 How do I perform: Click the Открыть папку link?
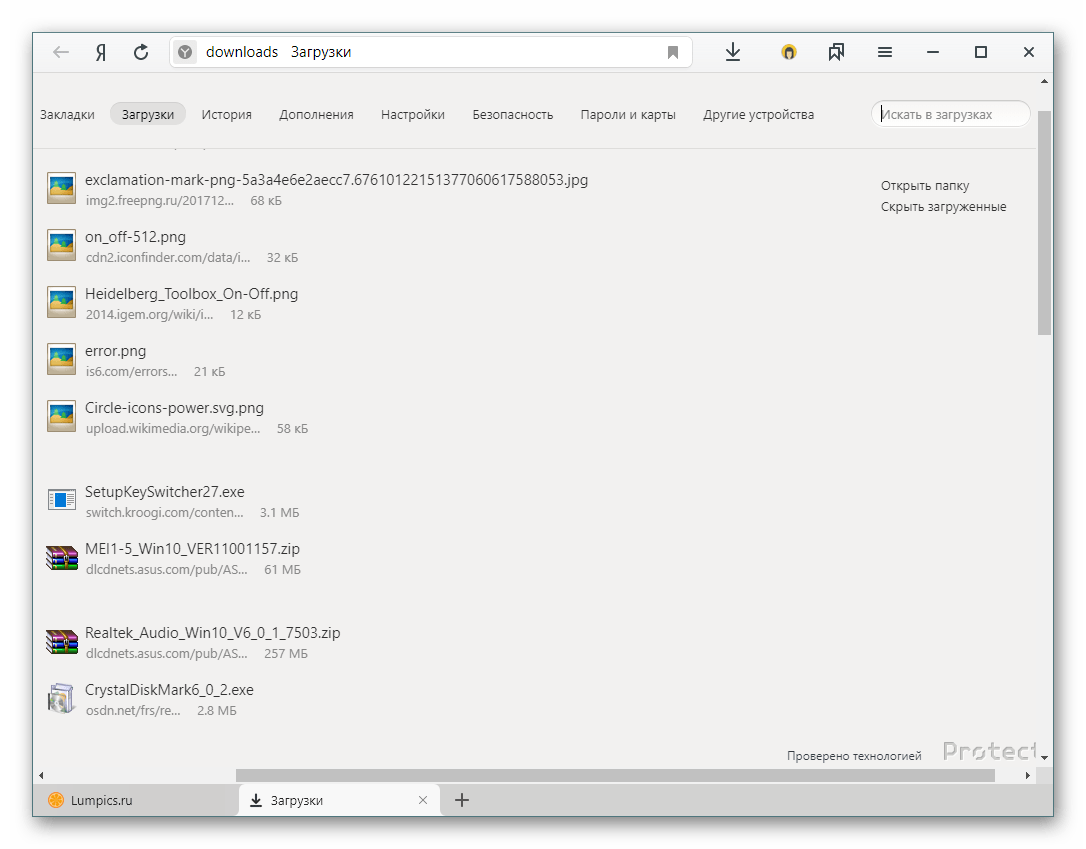point(924,185)
